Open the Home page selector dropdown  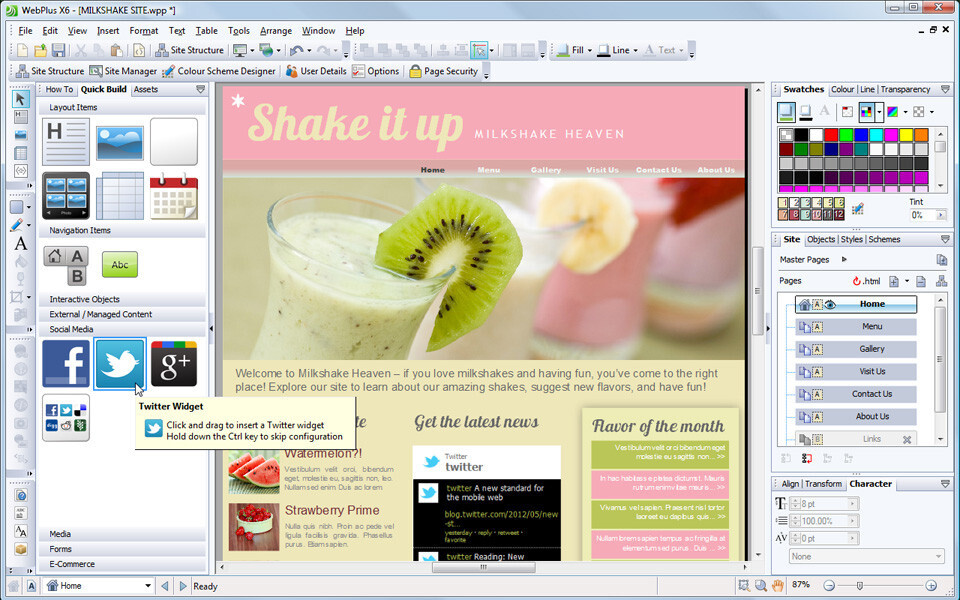[148, 586]
